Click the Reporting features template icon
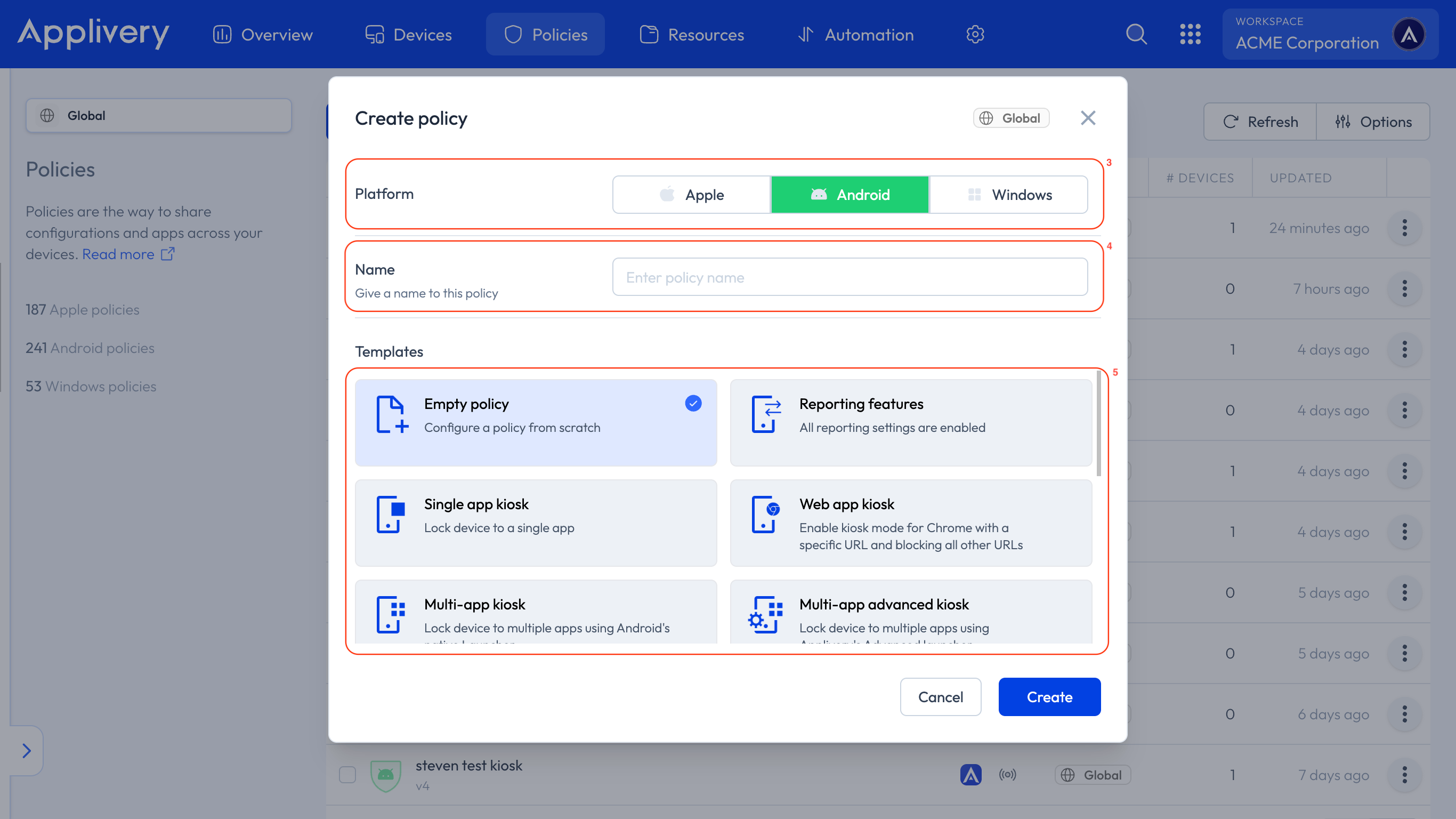This screenshot has width=1456, height=819. point(766,414)
